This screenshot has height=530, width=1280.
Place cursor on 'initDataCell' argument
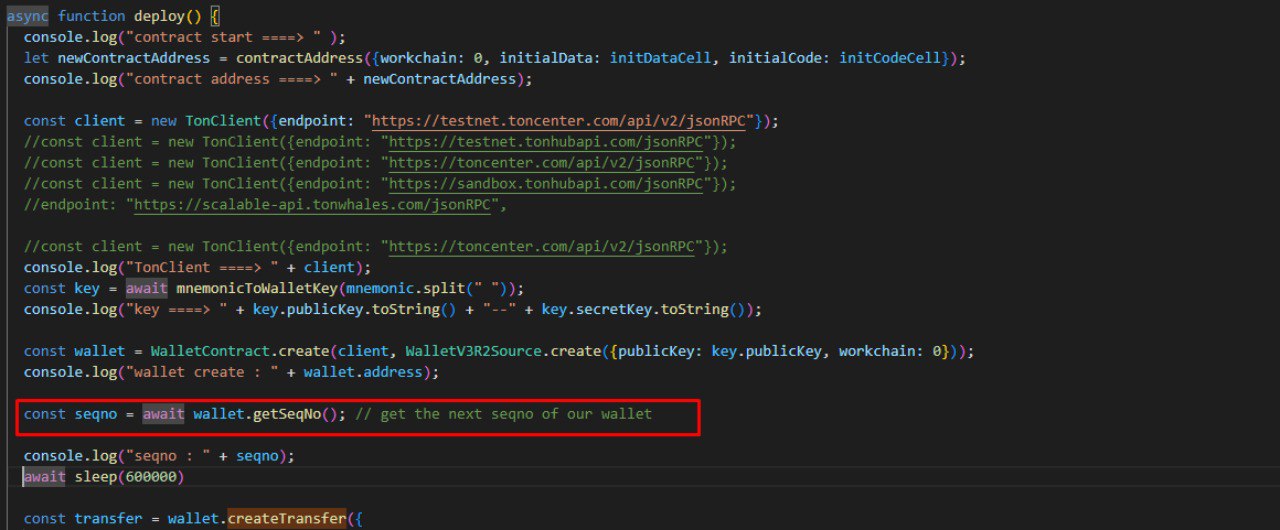[662, 58]
